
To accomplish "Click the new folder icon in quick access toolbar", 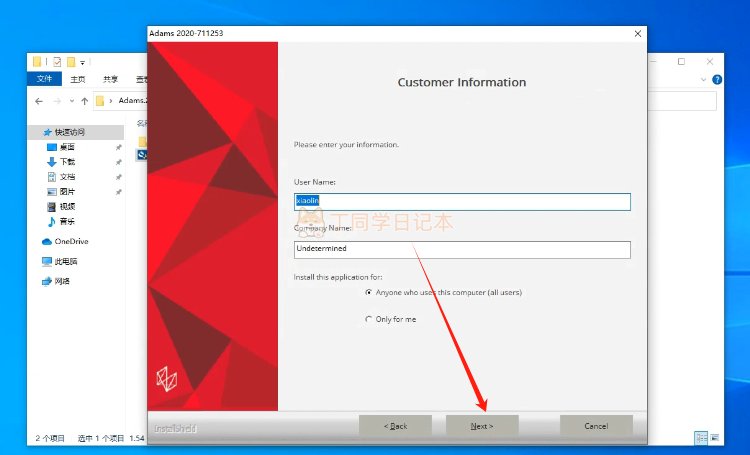I will (71, 62).
